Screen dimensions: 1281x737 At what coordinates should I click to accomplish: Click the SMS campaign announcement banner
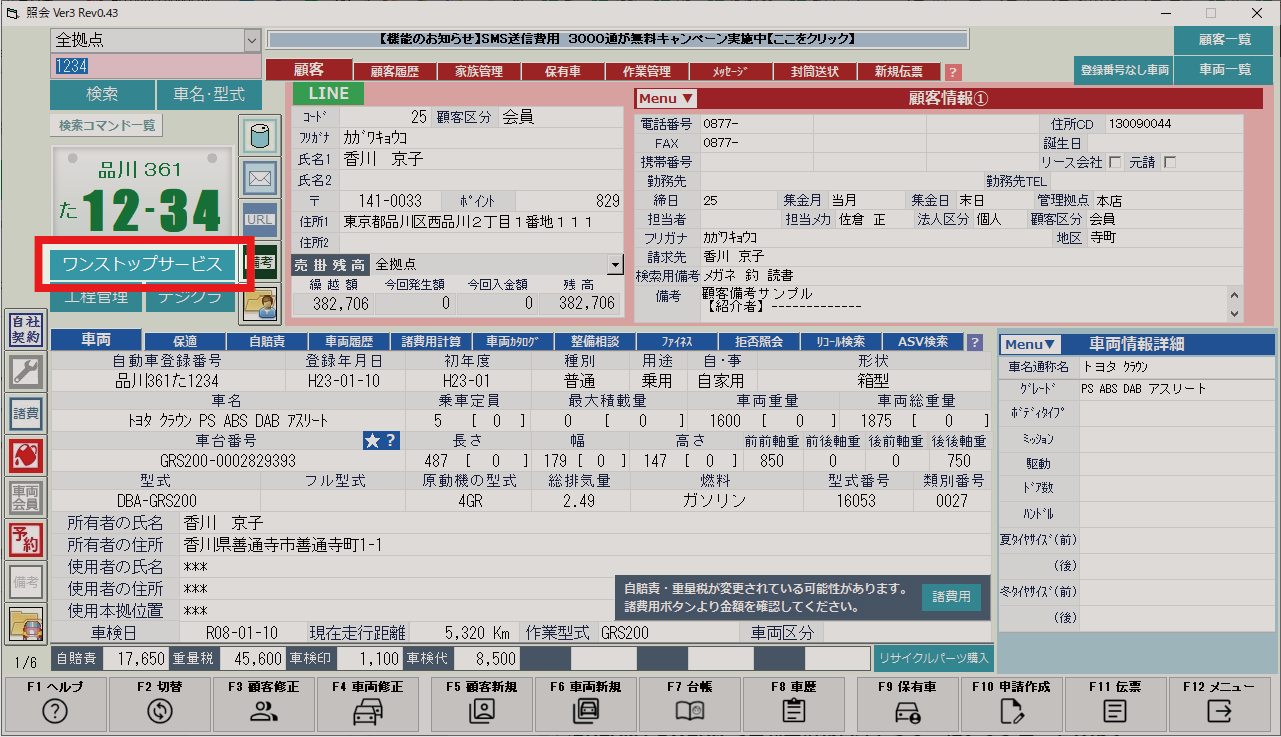coord(618,40)
